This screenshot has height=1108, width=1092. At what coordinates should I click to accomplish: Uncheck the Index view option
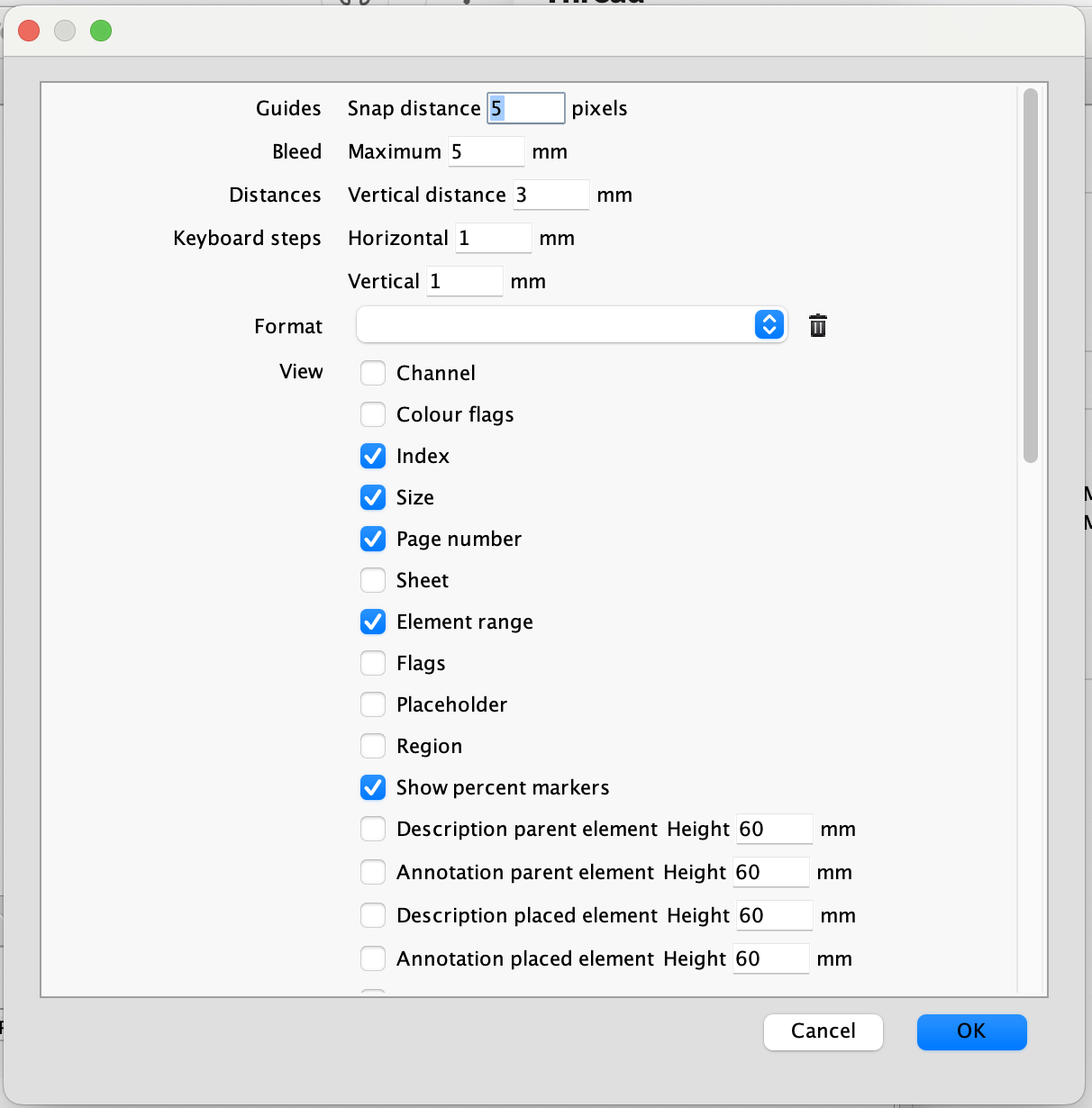[x=373, y=456]
